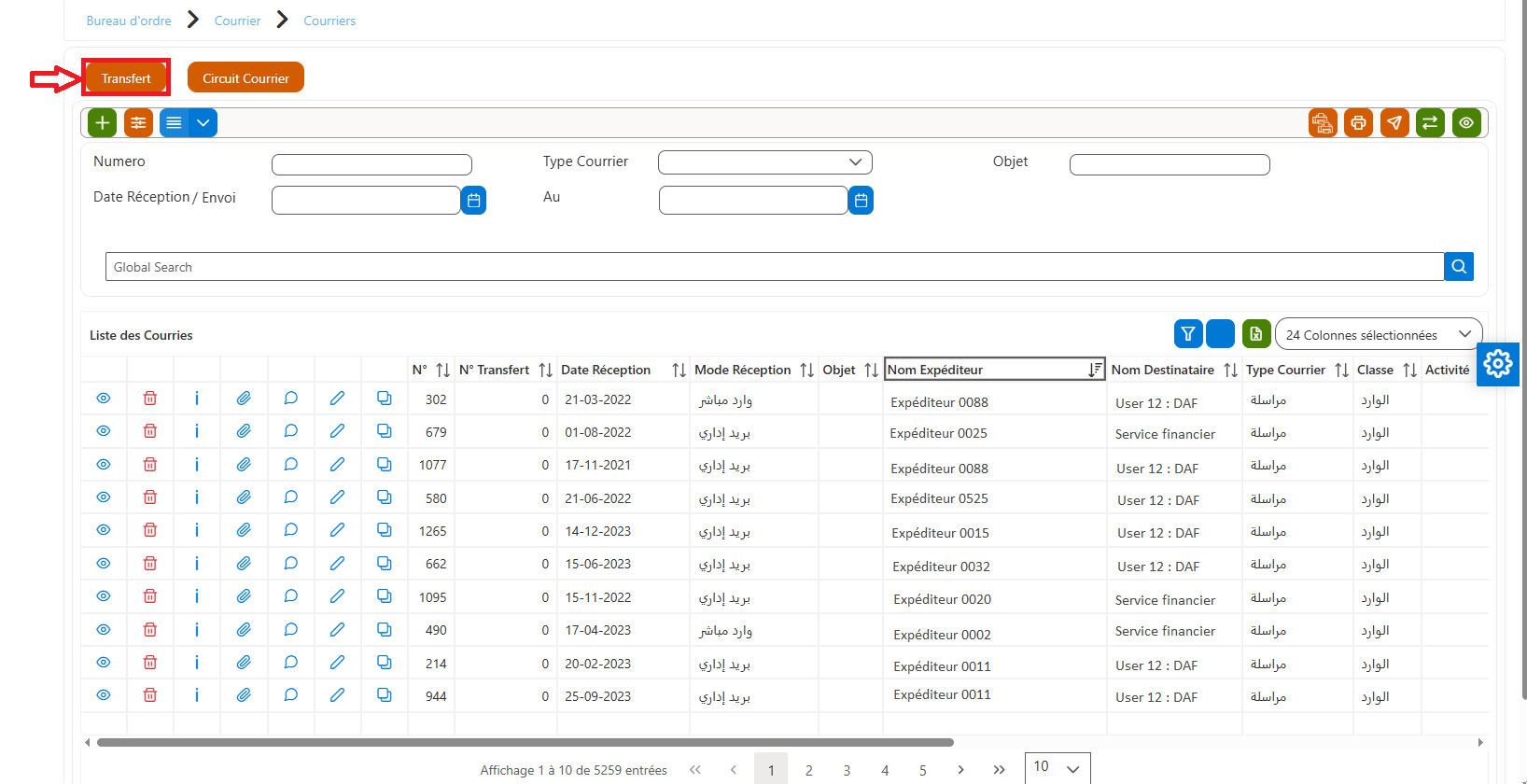Open the Type Courrier dropdown
The image size is (1527, 784).
tap(765, 162)
